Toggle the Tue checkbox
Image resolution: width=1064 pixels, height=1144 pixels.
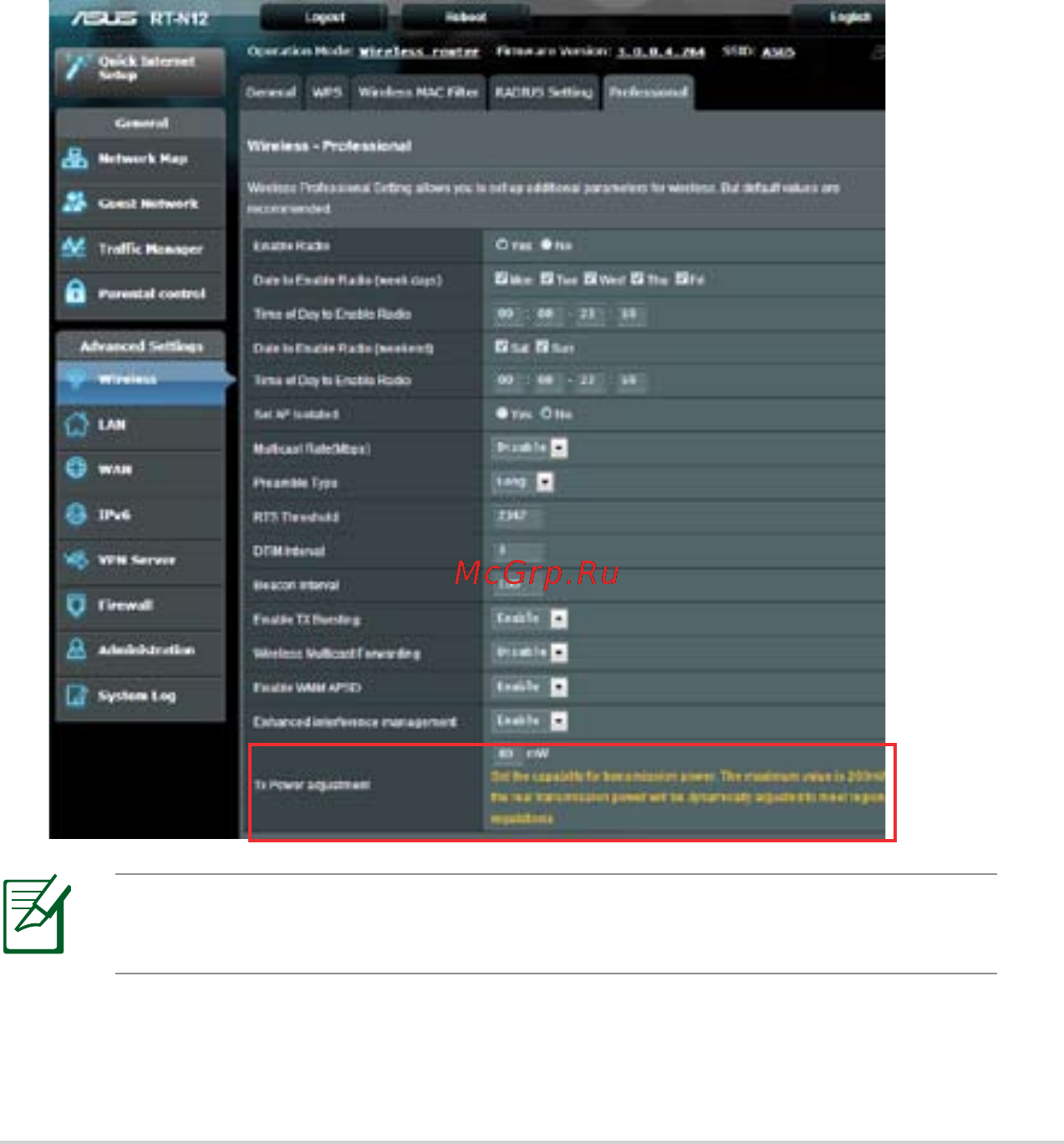547,278
